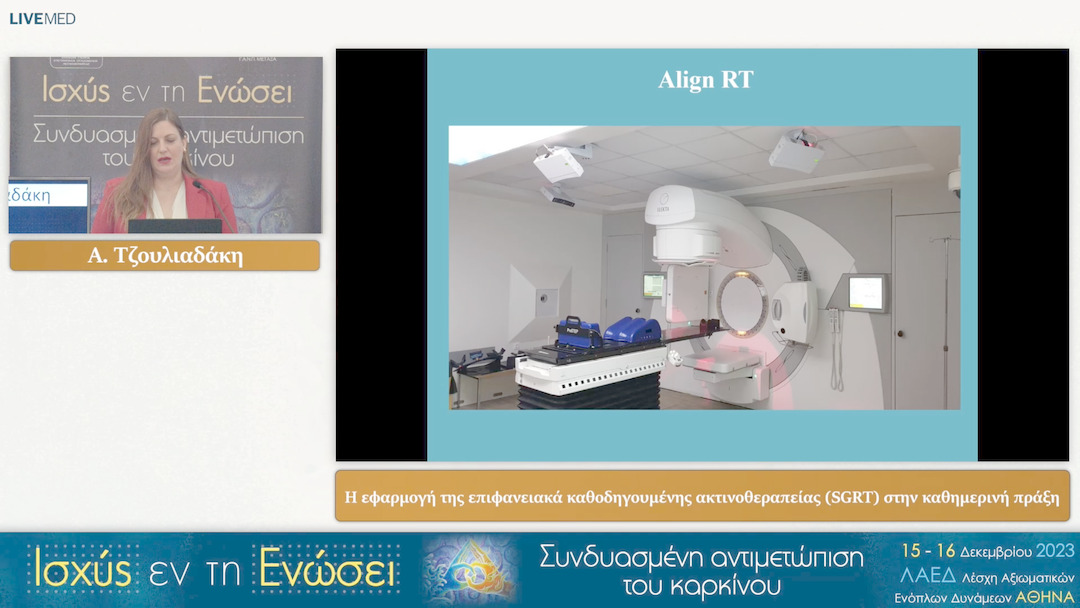Image resolution: width=1080 pixels, height=608 pixels.
Task: Click the venue text 'ΛΑΕΔ Λέσχη Αξιωματικών'
Action: click(986, 576)
